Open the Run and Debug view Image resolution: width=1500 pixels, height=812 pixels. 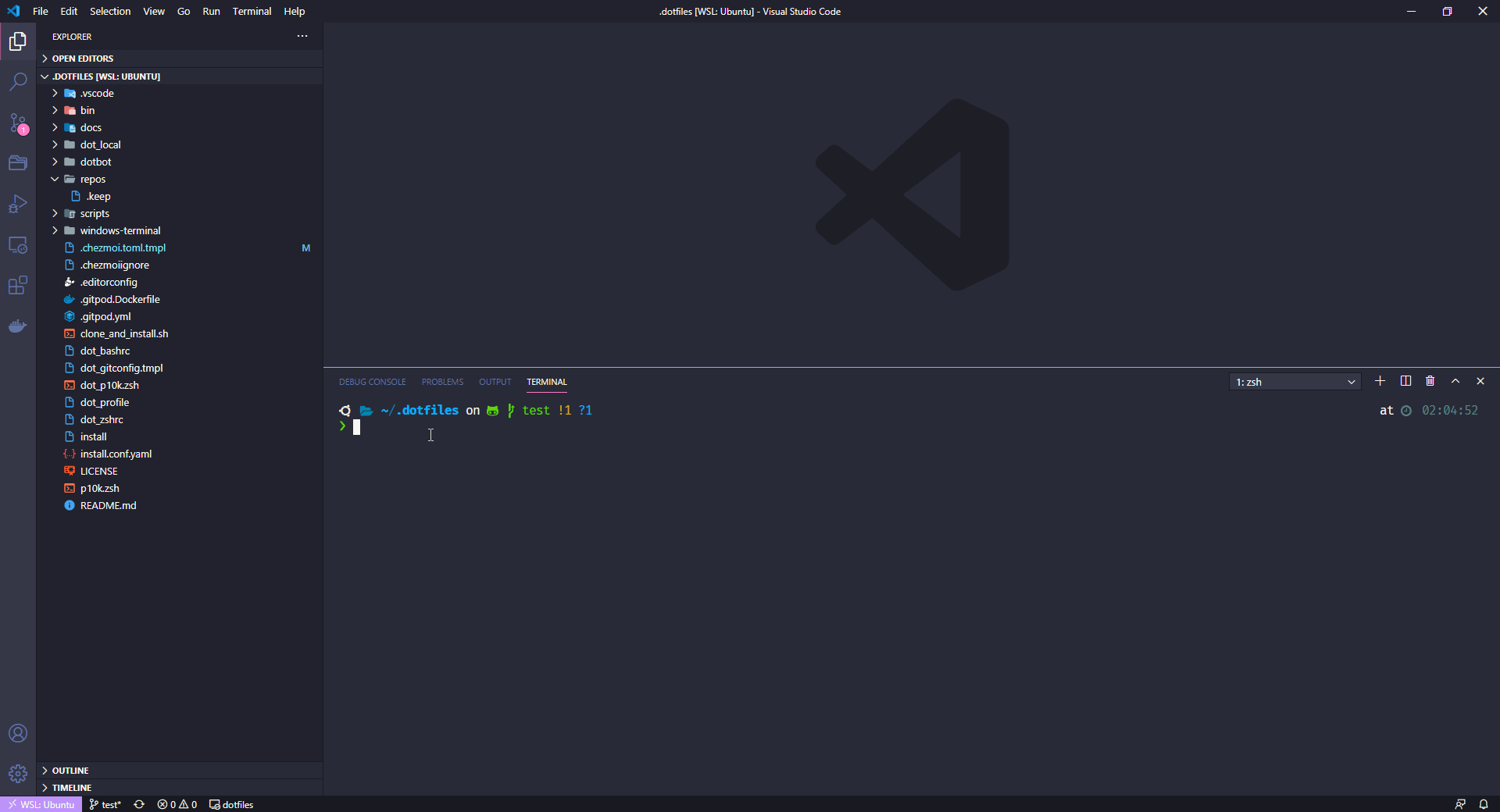coord(17,204)
